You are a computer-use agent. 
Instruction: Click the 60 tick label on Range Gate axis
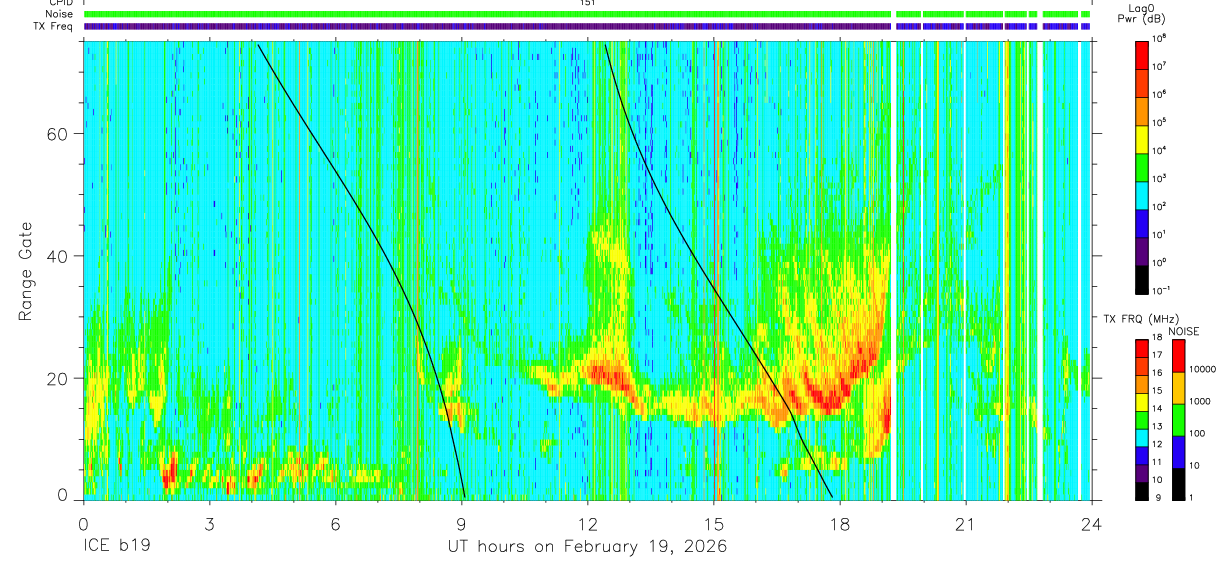[x=59, y=134]
